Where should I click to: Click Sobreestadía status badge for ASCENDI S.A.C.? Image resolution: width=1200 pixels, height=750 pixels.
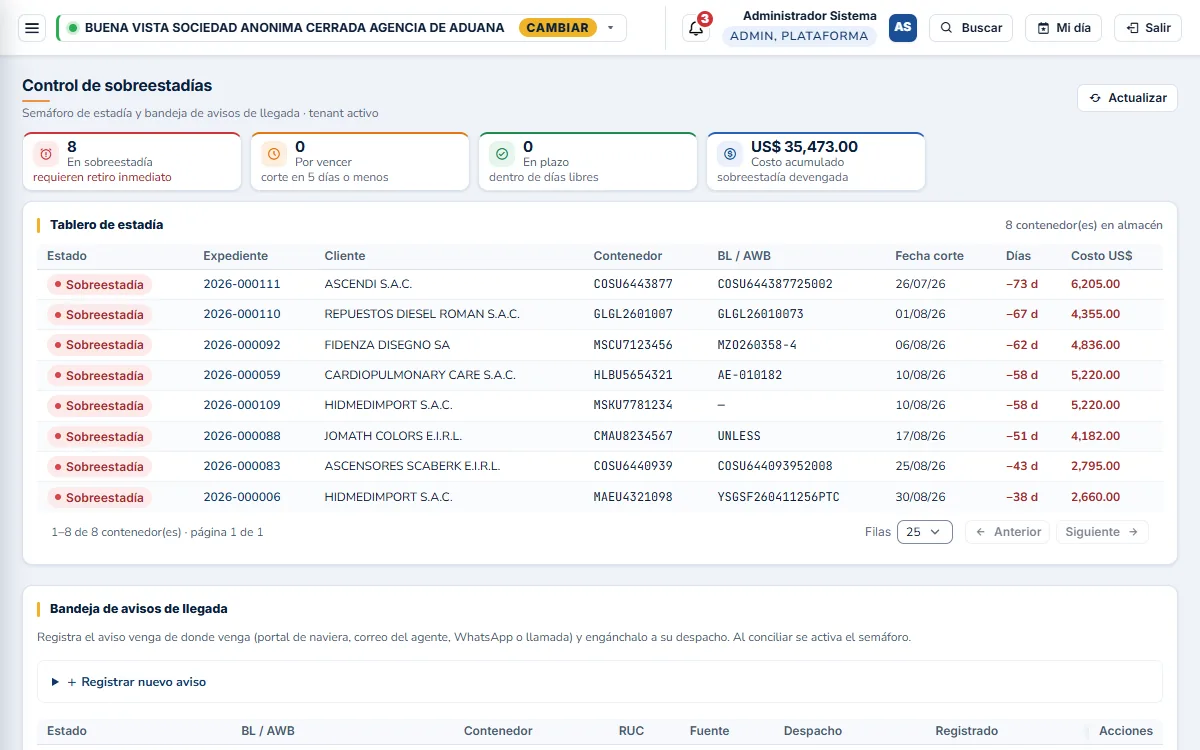[99, 284]
